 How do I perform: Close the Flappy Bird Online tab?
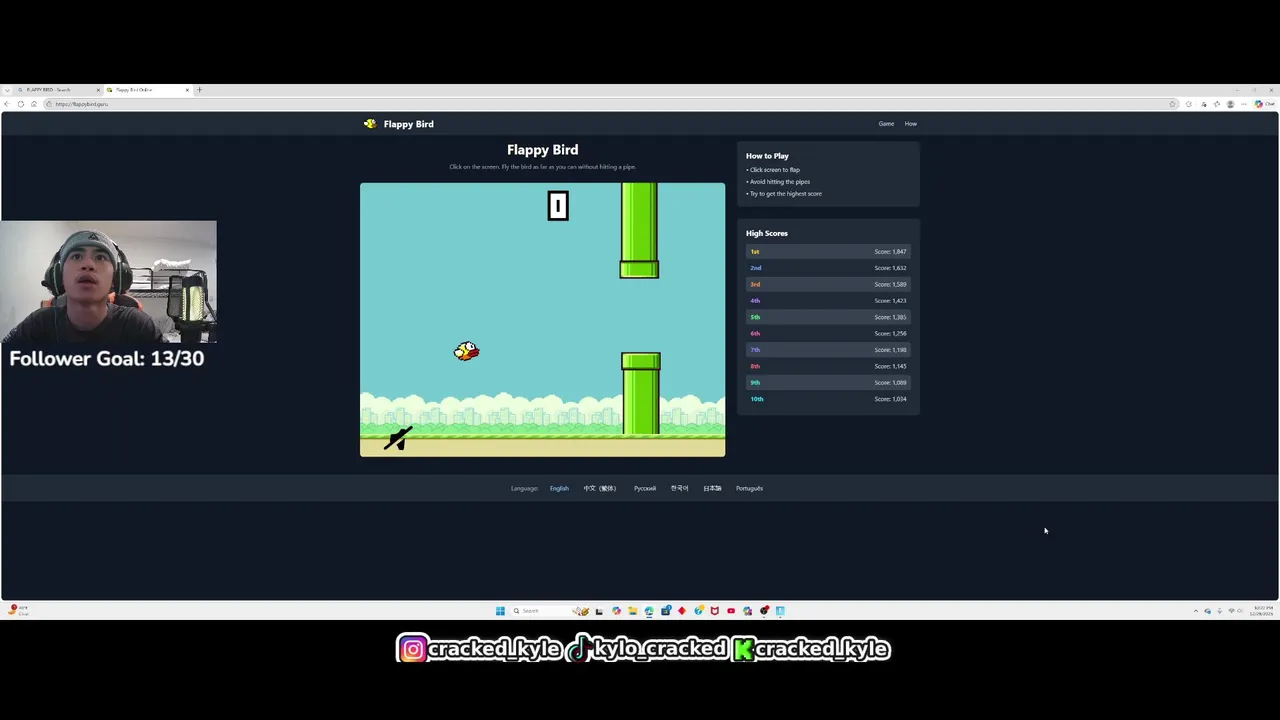(187, 90)
